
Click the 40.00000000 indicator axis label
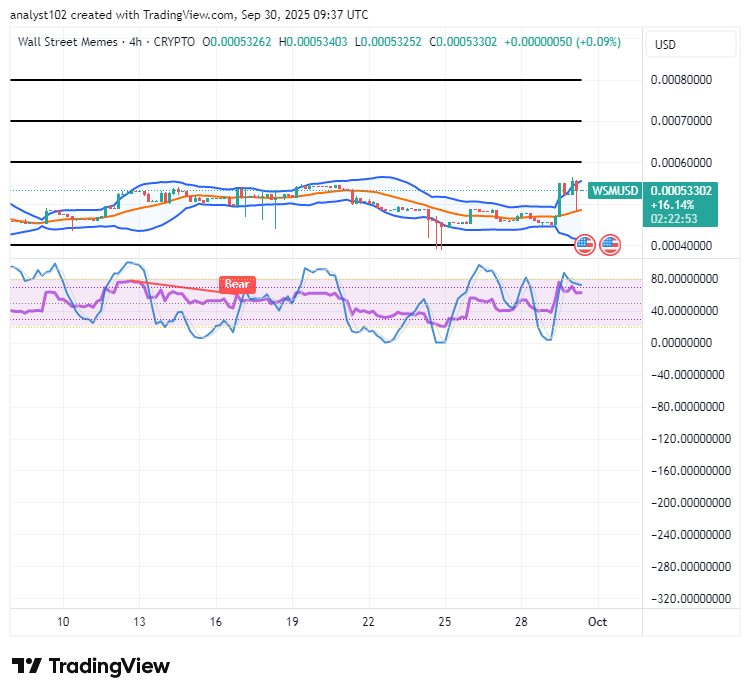pos(684,311)
